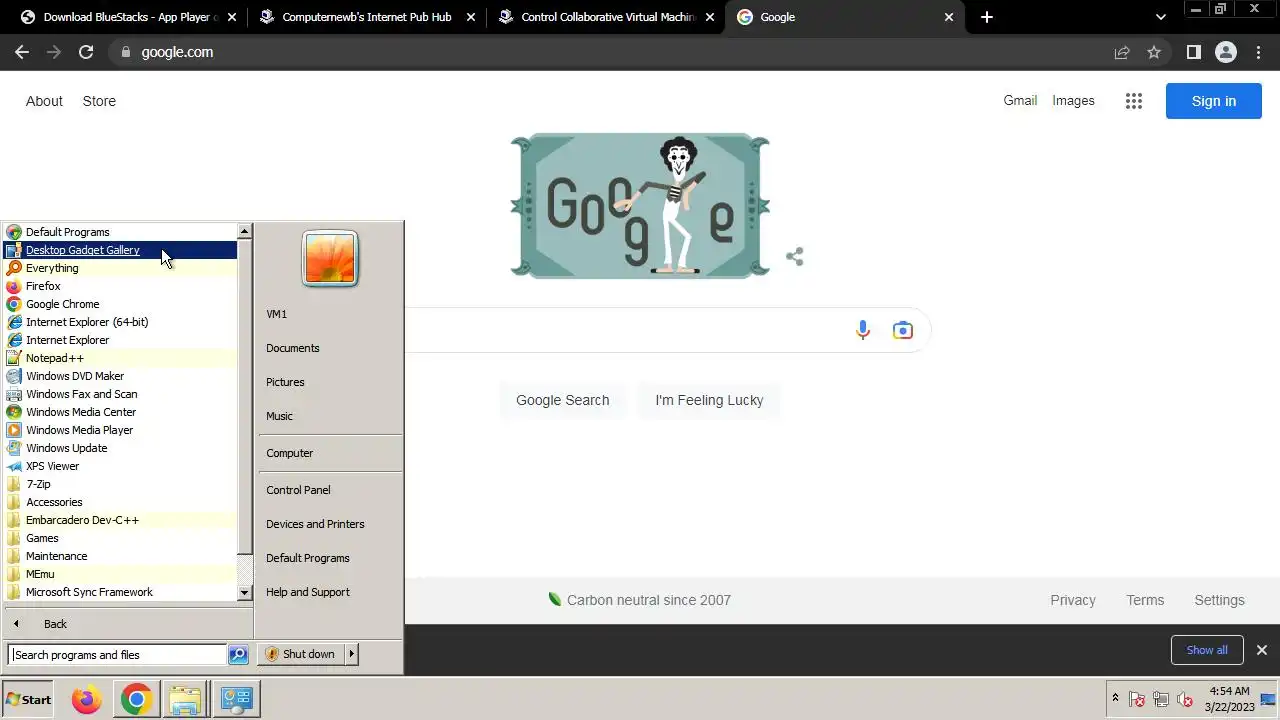
Task: Click the Sign in button
Action: pyautogui.click(x=1214, y=101)
